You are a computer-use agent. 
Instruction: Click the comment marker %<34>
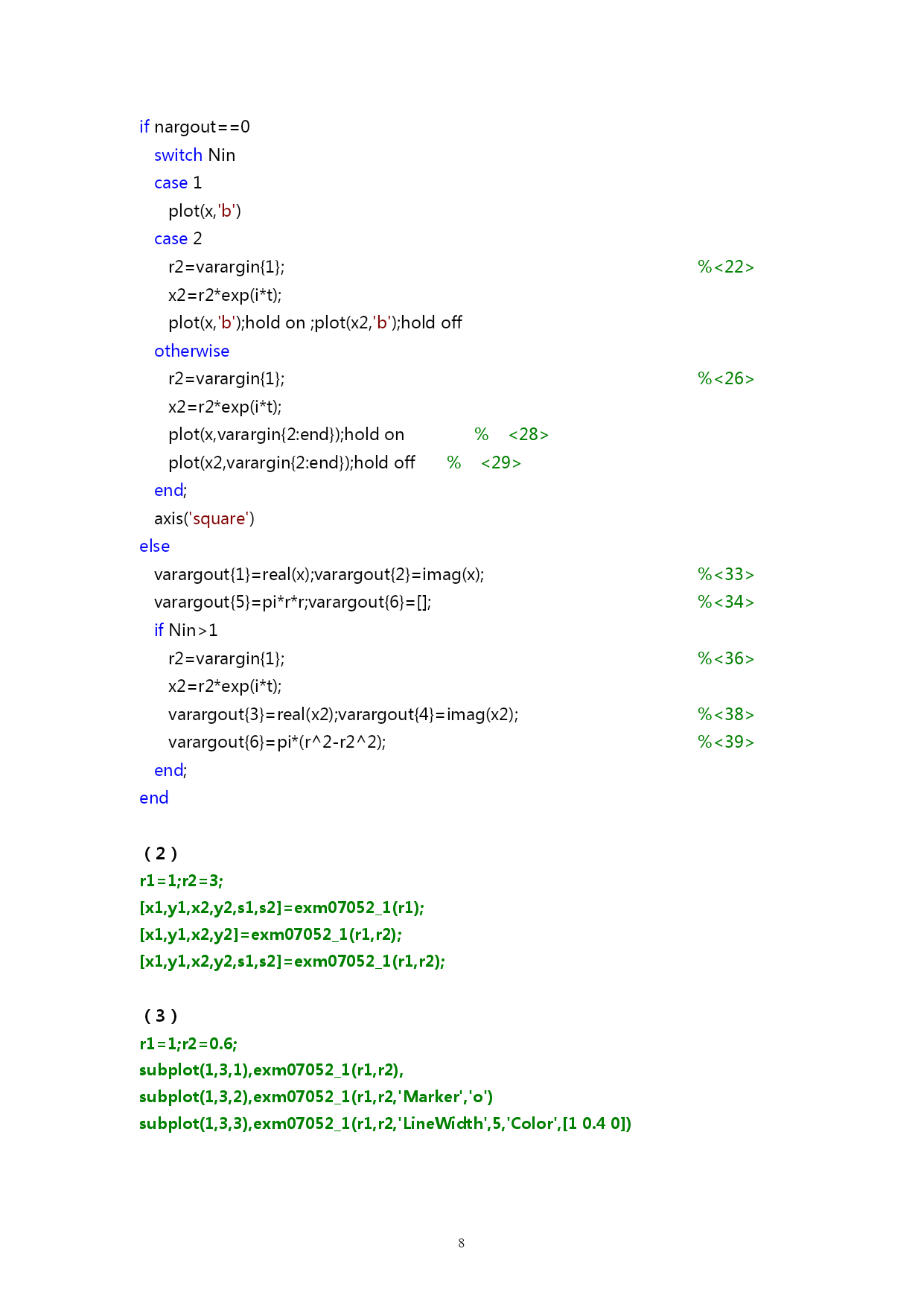pyautogui.click(x=726, y=602)
